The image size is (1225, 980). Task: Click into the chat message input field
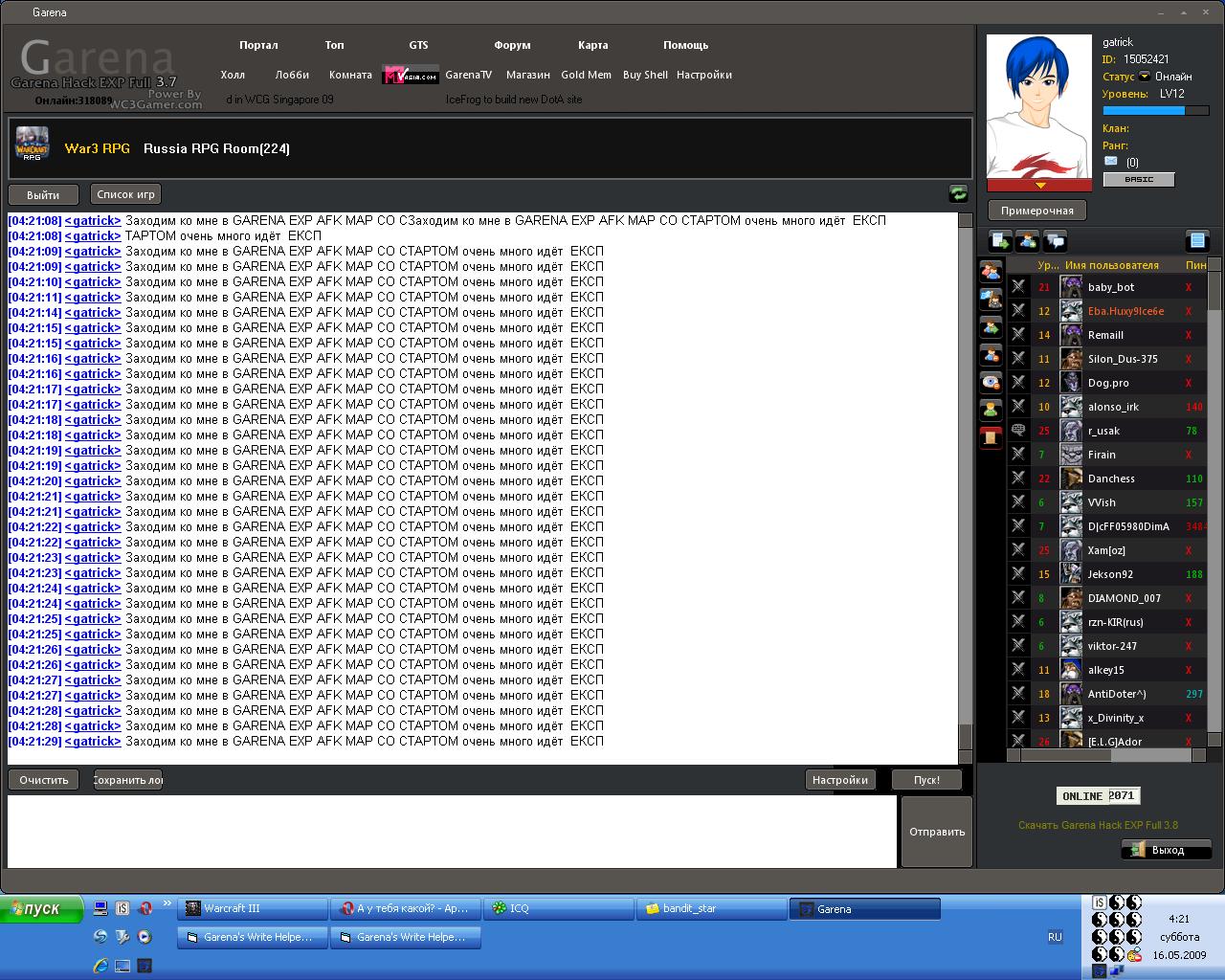click(x=452, y=832)
